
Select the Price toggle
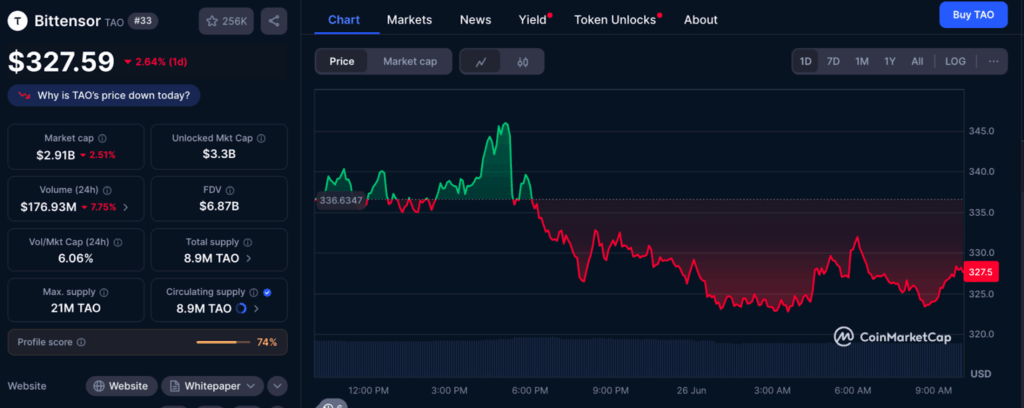pos(342,61)
